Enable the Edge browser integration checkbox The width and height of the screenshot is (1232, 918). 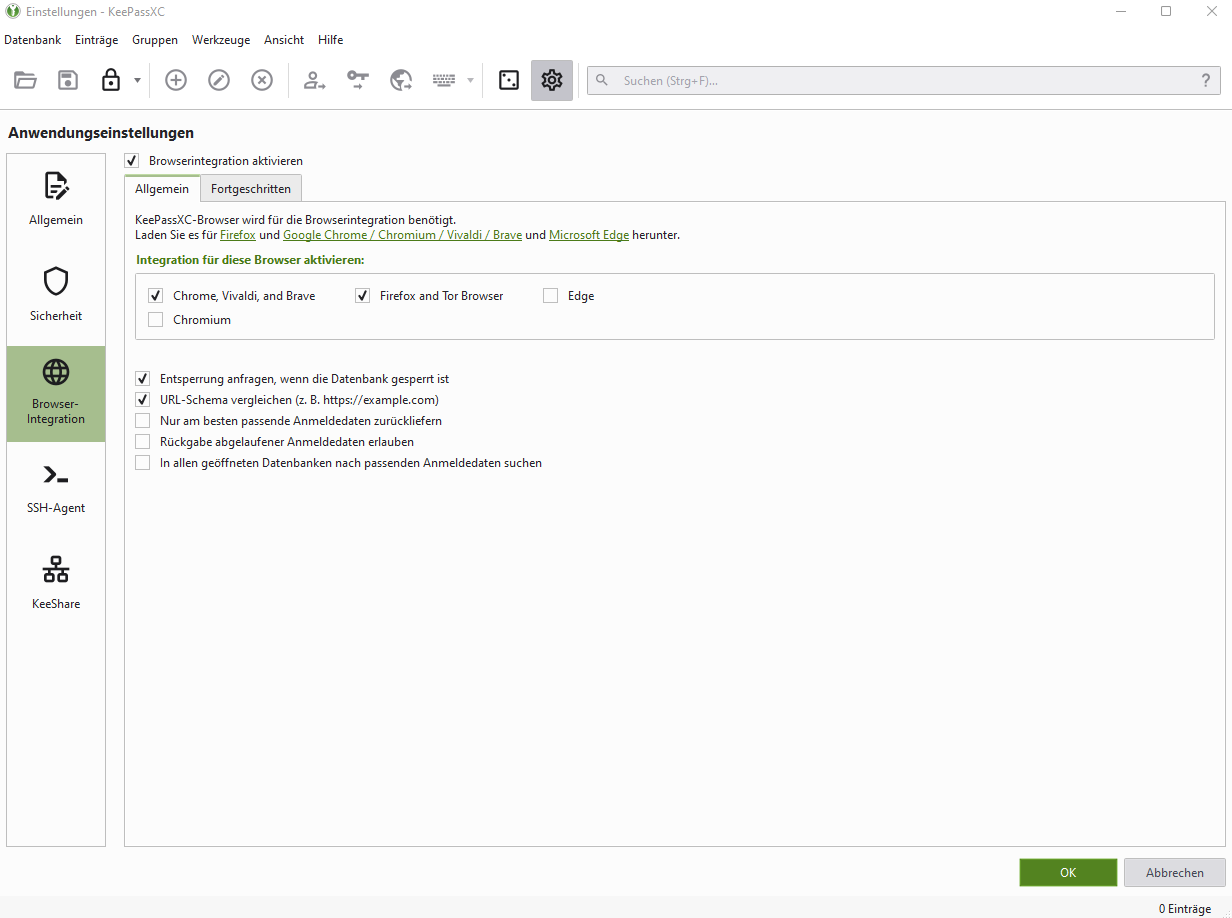point(551,296)
